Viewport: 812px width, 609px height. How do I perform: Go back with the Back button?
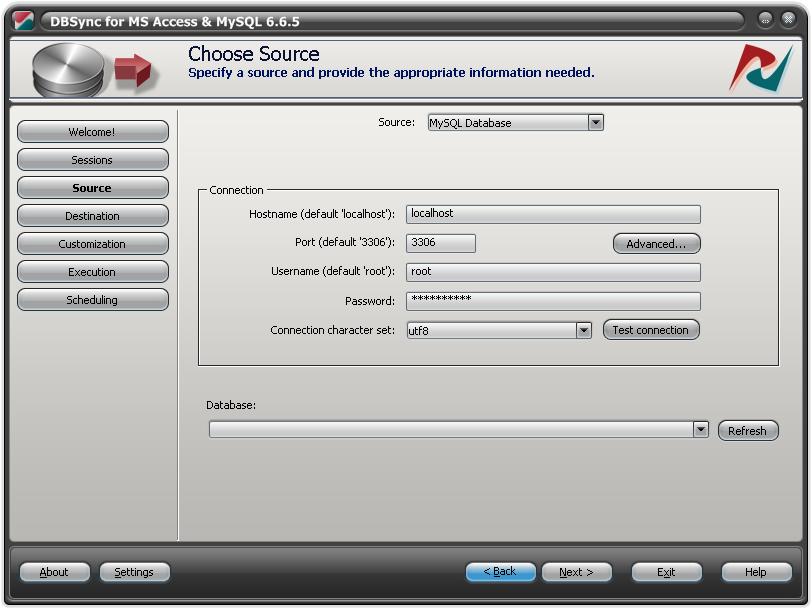pyautogui.click(x=500, y=572)
